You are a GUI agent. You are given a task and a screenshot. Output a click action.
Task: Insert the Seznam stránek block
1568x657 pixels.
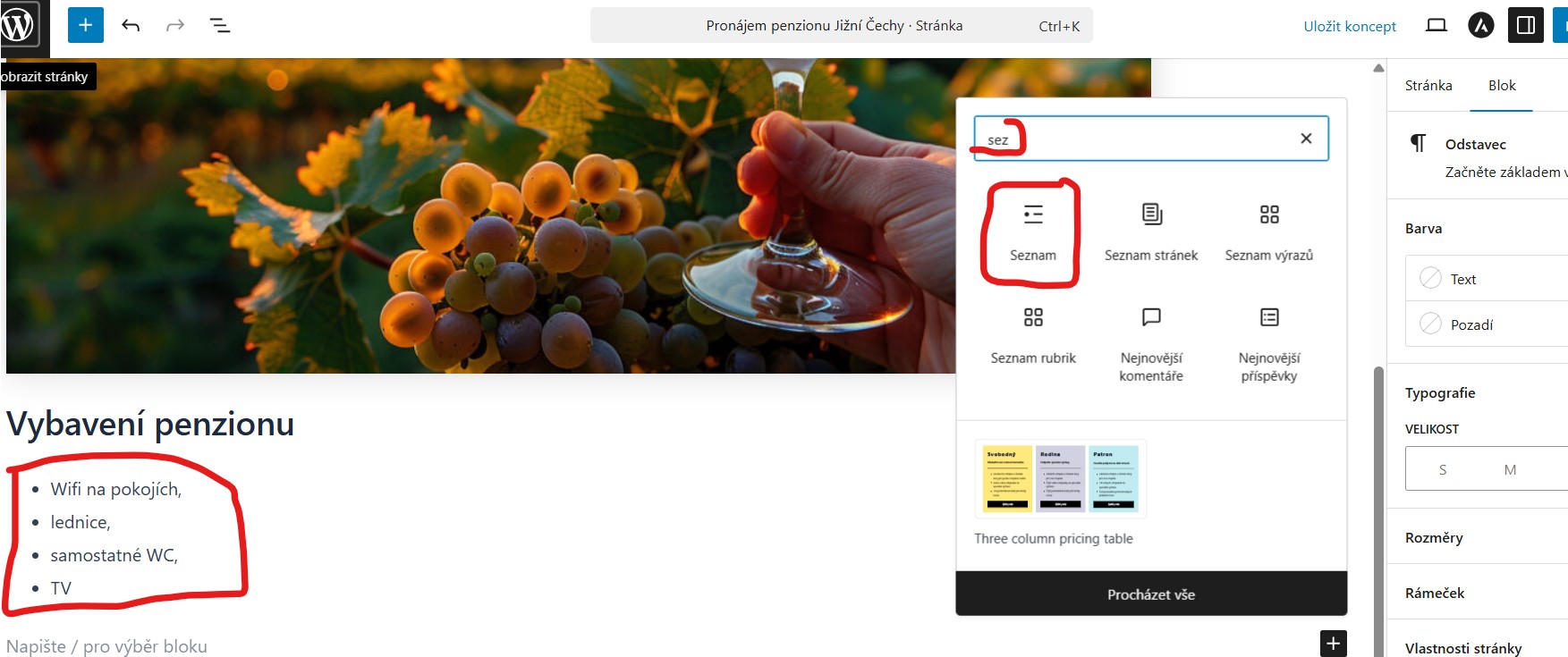pos(1151,232)
